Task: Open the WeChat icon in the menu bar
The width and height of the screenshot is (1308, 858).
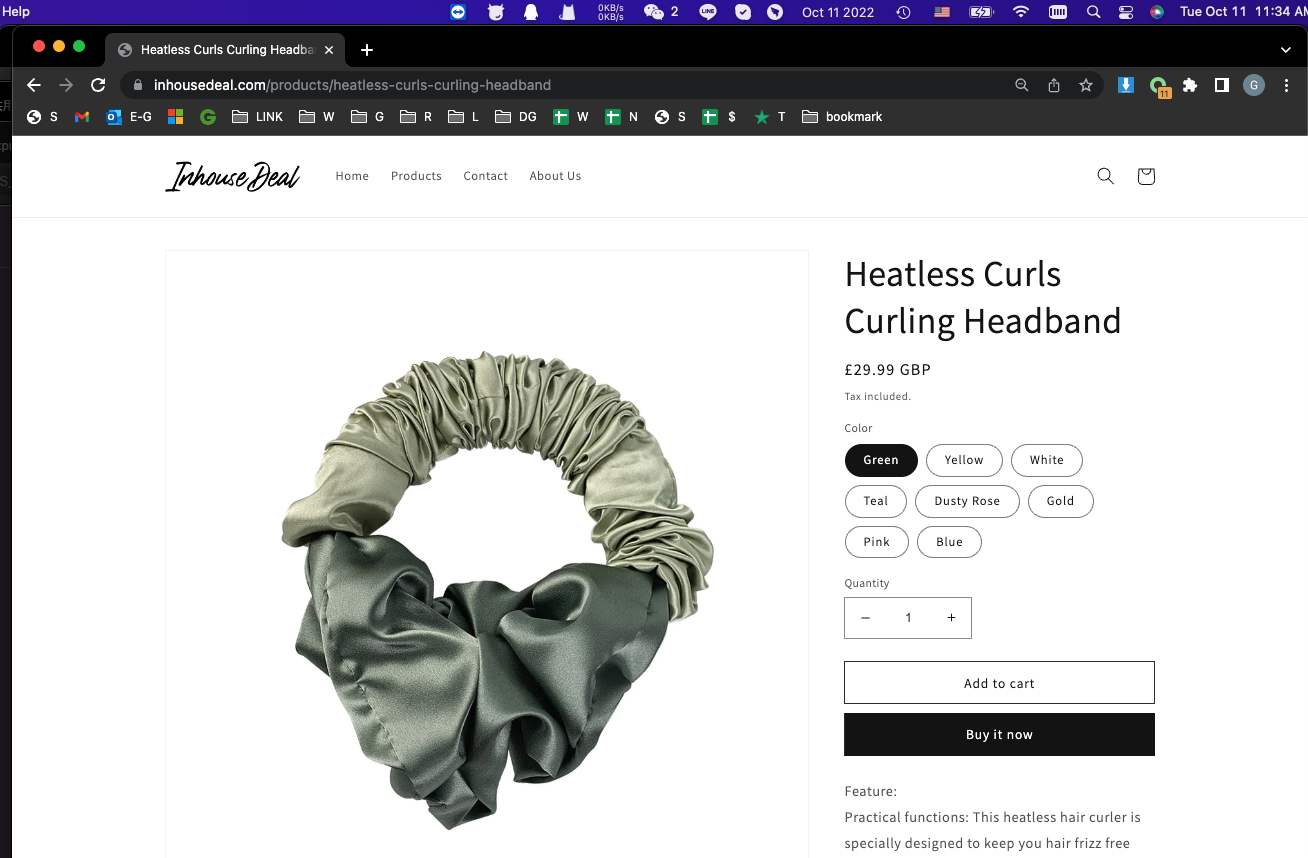Action: coord(660,12)
